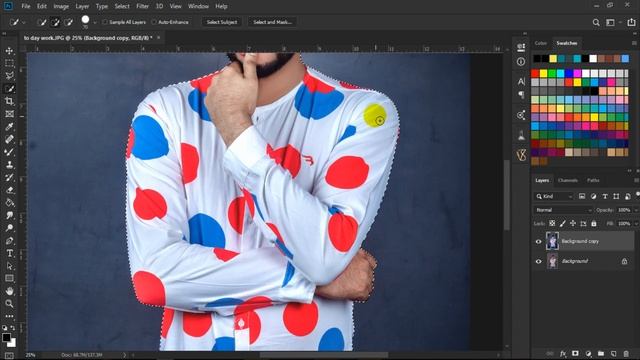Select the Lasso tool in toolbar
The height and width of the screenshot is (360, 640).
[x=9, y=76]
